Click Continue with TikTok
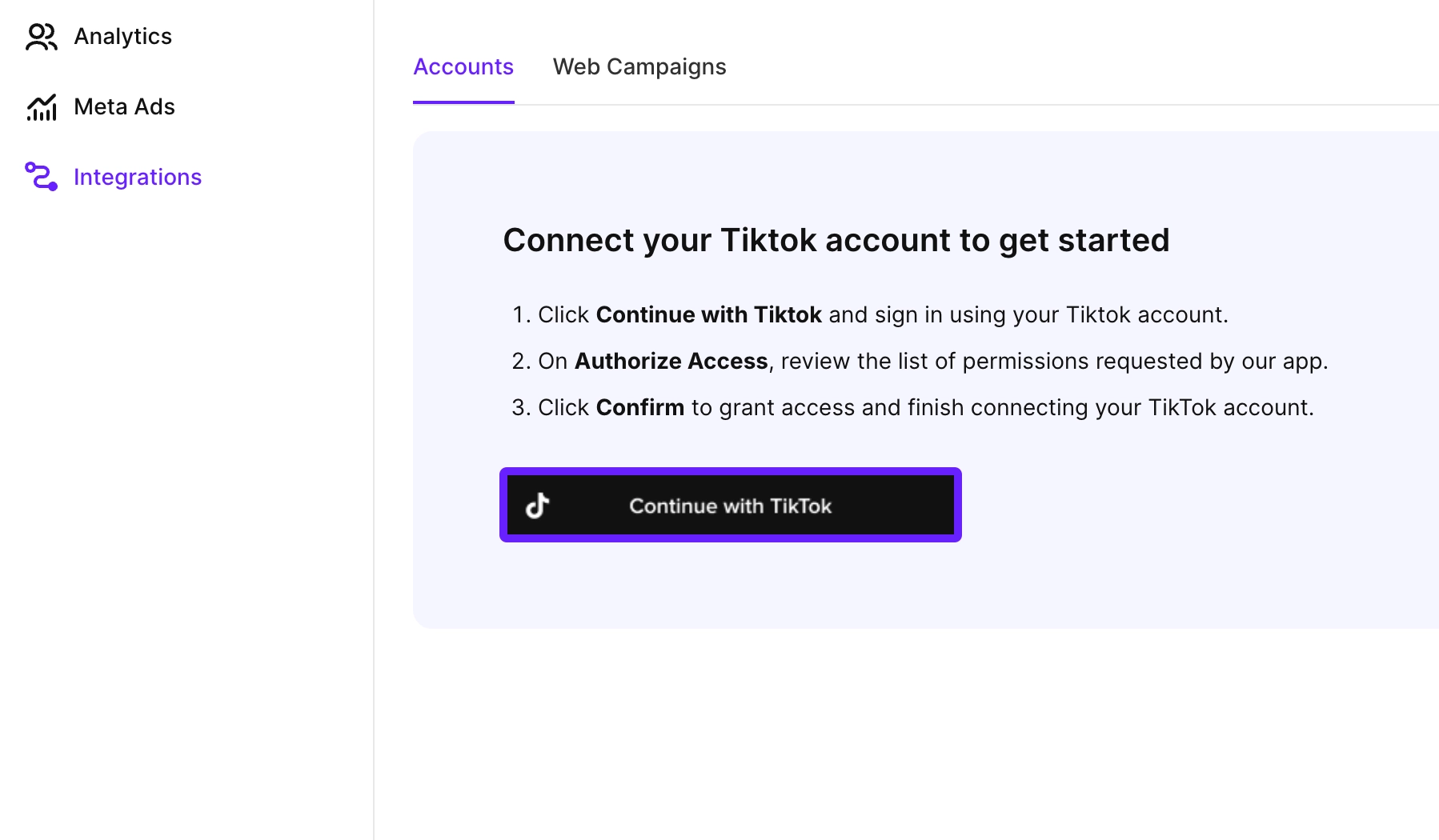The height and width of the screenshot is (840, 1439). (x=729, y=505)
